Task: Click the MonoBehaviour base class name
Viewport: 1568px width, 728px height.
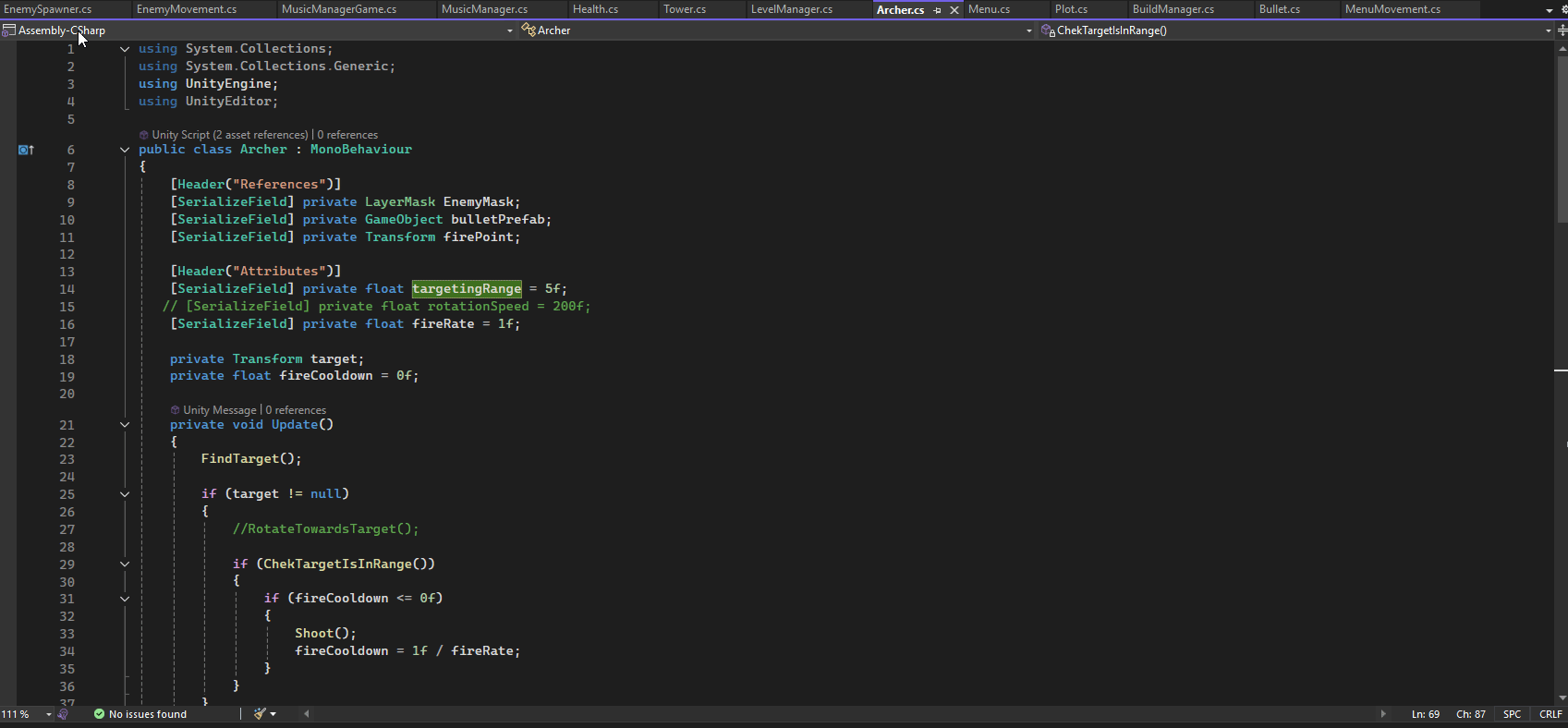Action: (x=361, y=150)
